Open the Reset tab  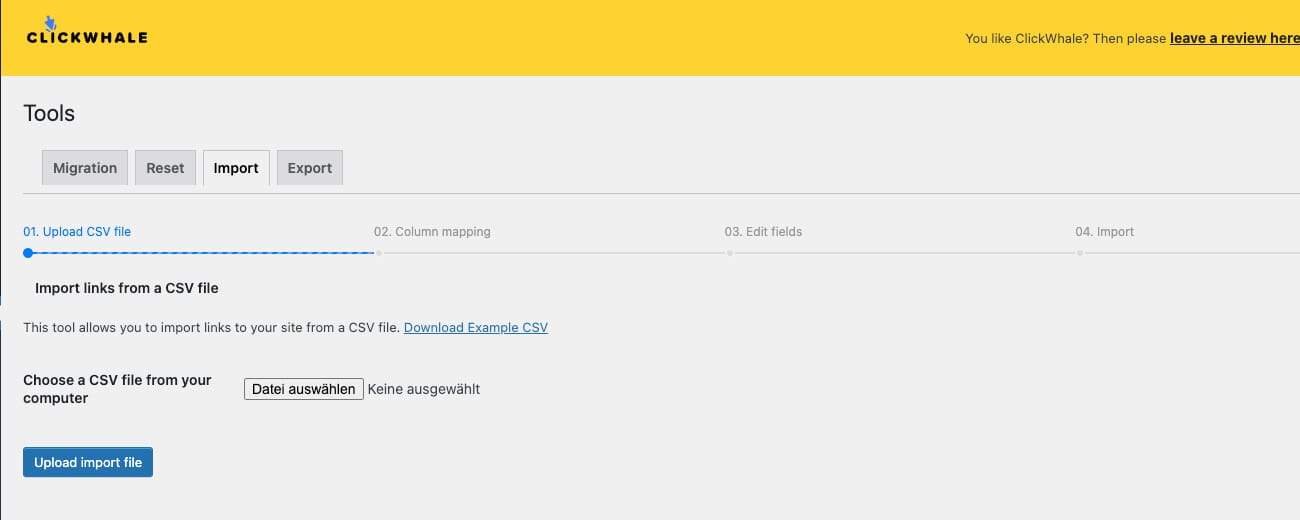click(x=165, y=168)
